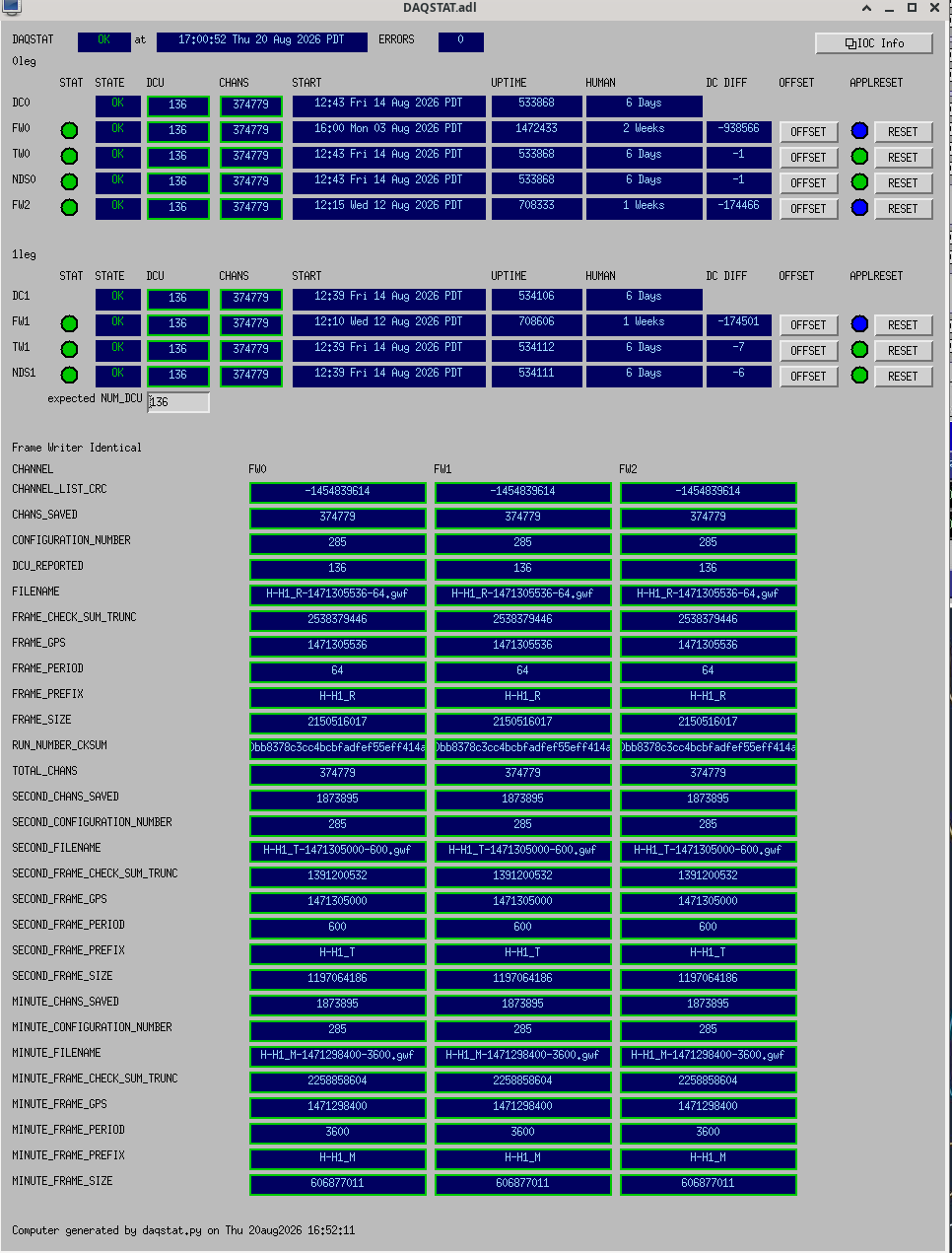Click TW1 green STAT indicator
The image size is (952, 1253).
click(69, 349)
